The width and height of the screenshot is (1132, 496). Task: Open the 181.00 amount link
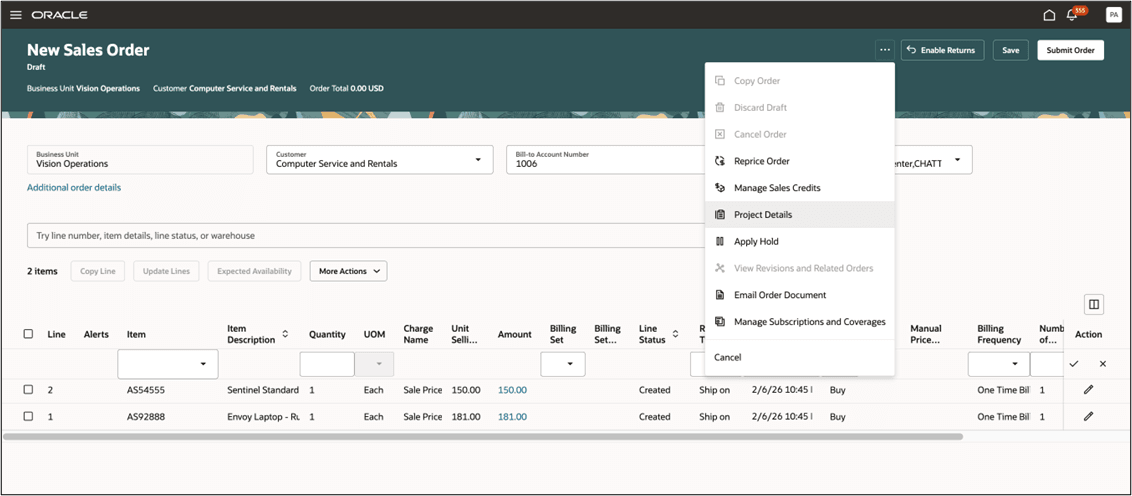pos(512,417)
